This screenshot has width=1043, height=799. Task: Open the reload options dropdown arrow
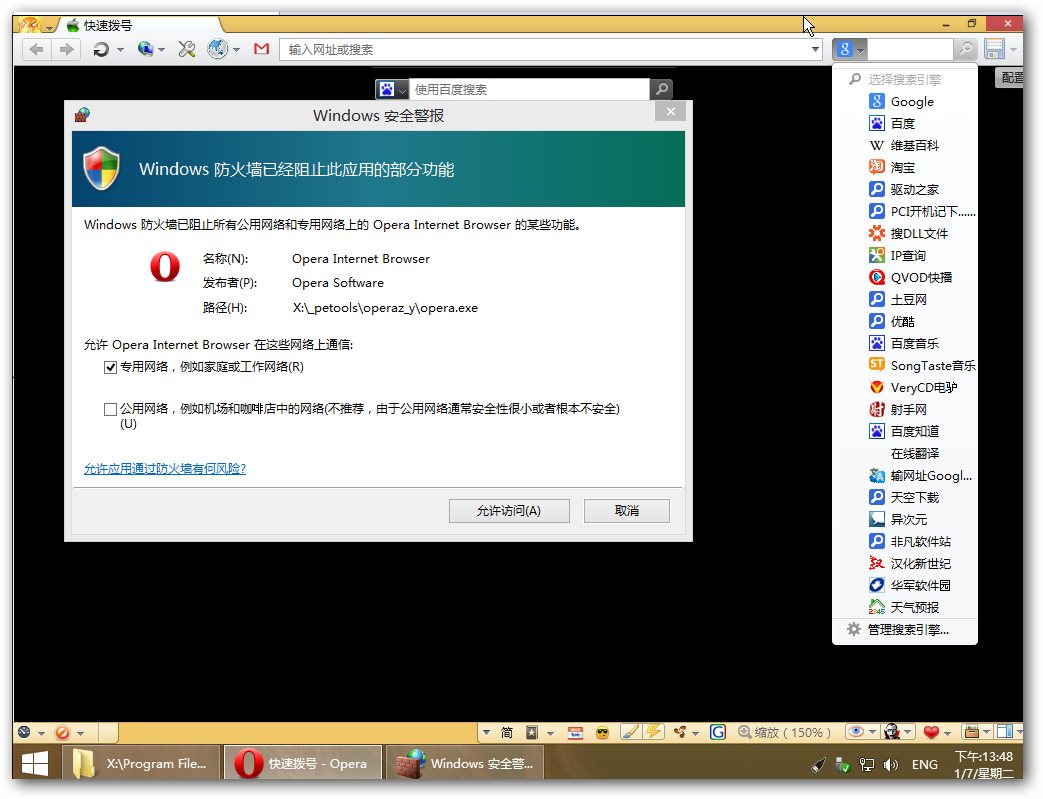[120, 50]
